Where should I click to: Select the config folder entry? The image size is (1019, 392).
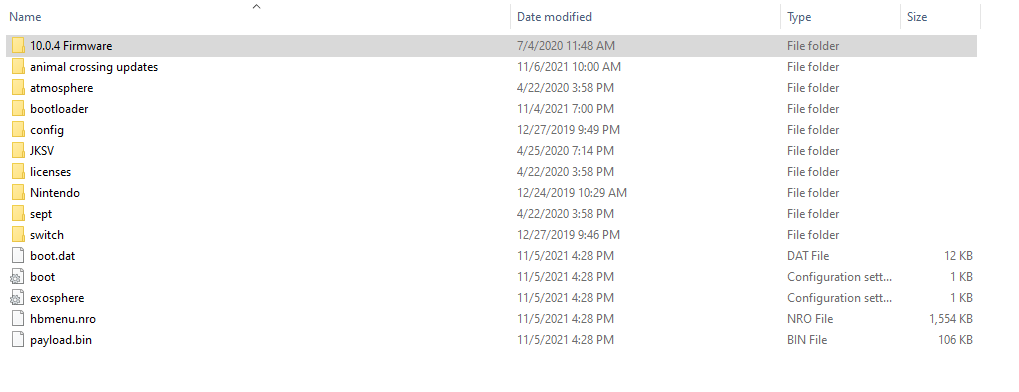click(491, 130)
